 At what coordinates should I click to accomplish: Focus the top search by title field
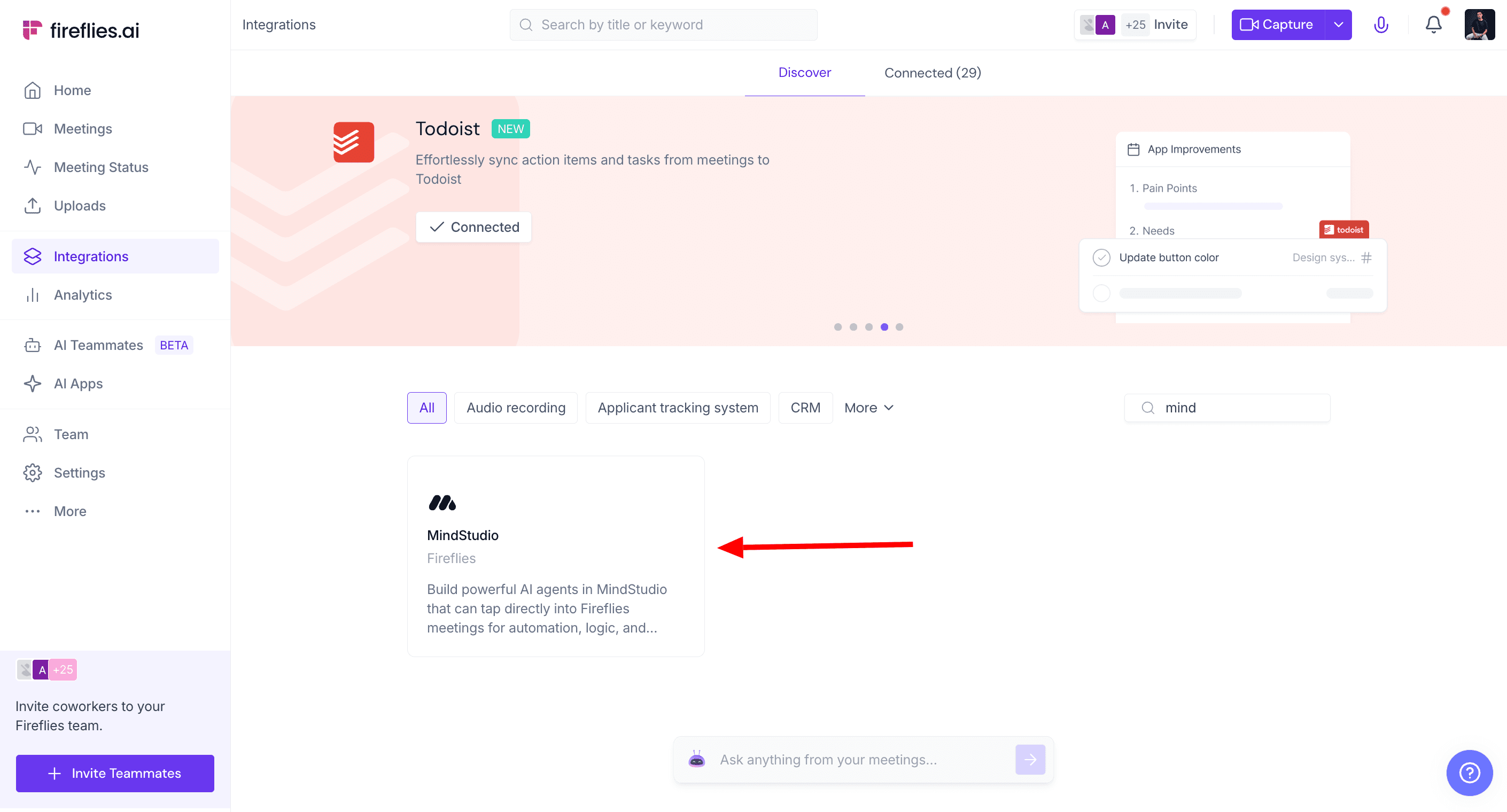(663, 25)
